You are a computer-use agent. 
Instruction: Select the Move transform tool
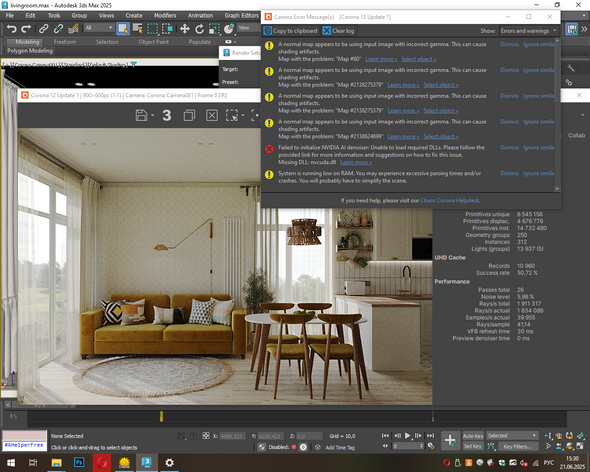click(x=184, y=29)
